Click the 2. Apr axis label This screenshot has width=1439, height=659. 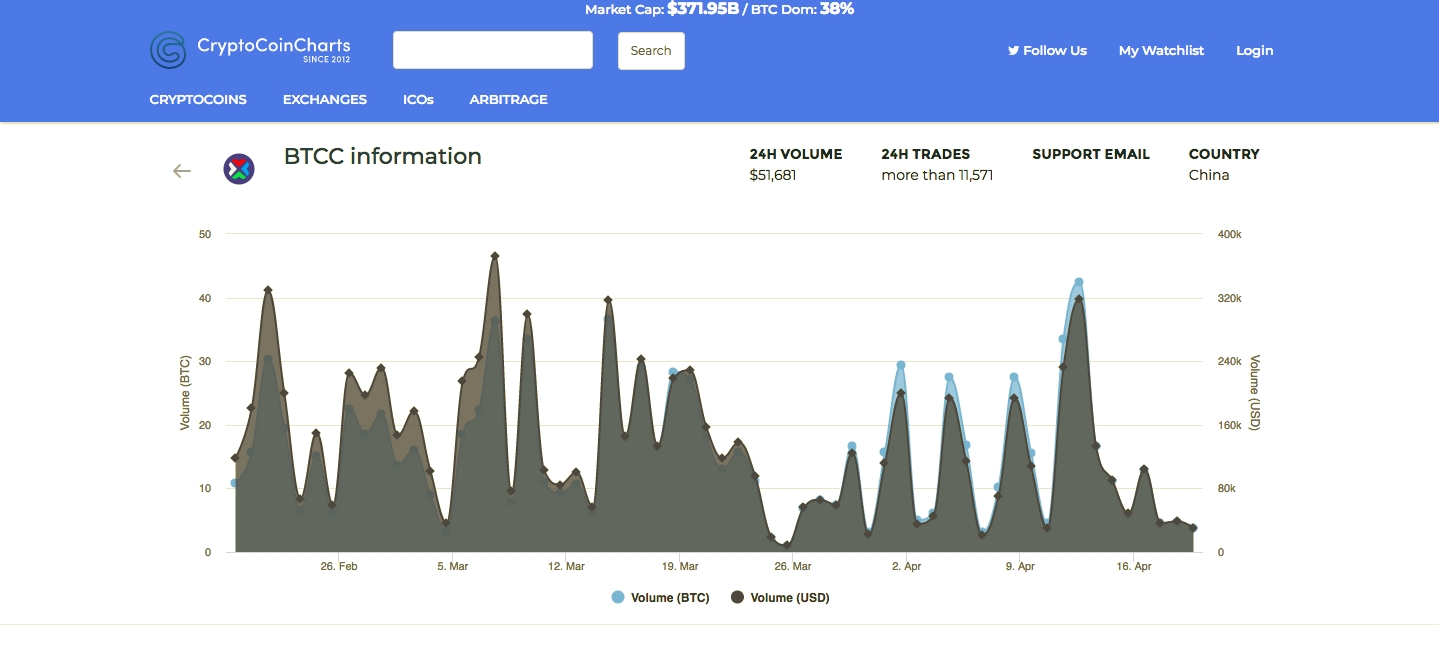[x=906, y=566]
